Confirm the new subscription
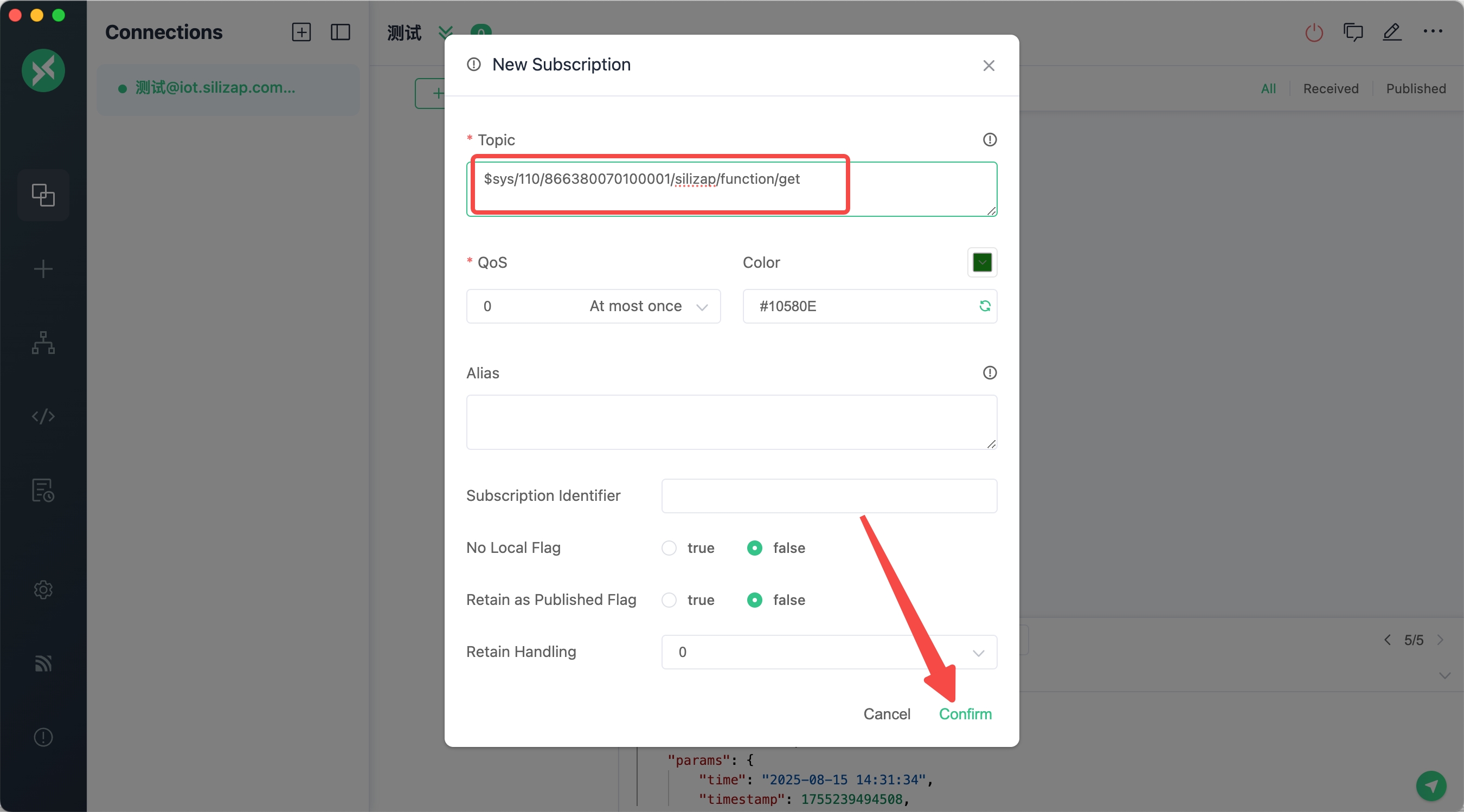 965,714
